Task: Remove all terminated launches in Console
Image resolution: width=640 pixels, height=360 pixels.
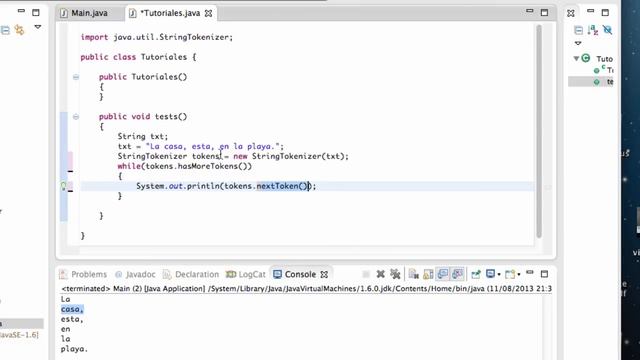Action: coord(395,274)
